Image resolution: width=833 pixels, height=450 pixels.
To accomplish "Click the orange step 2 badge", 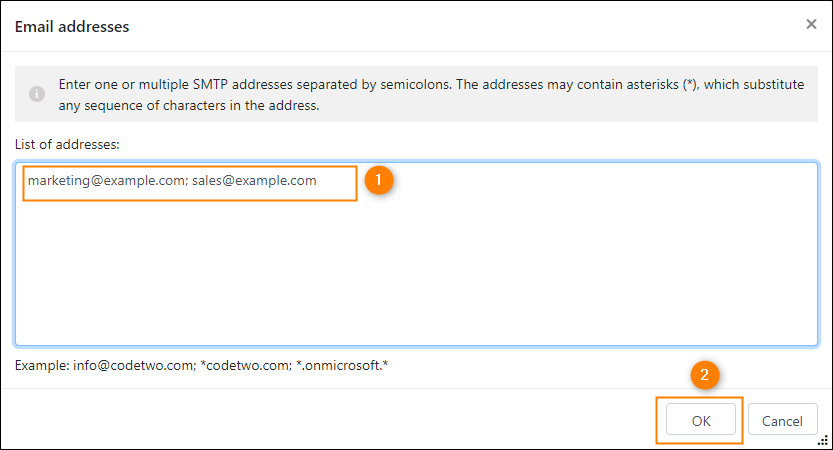I will point(704,375).
